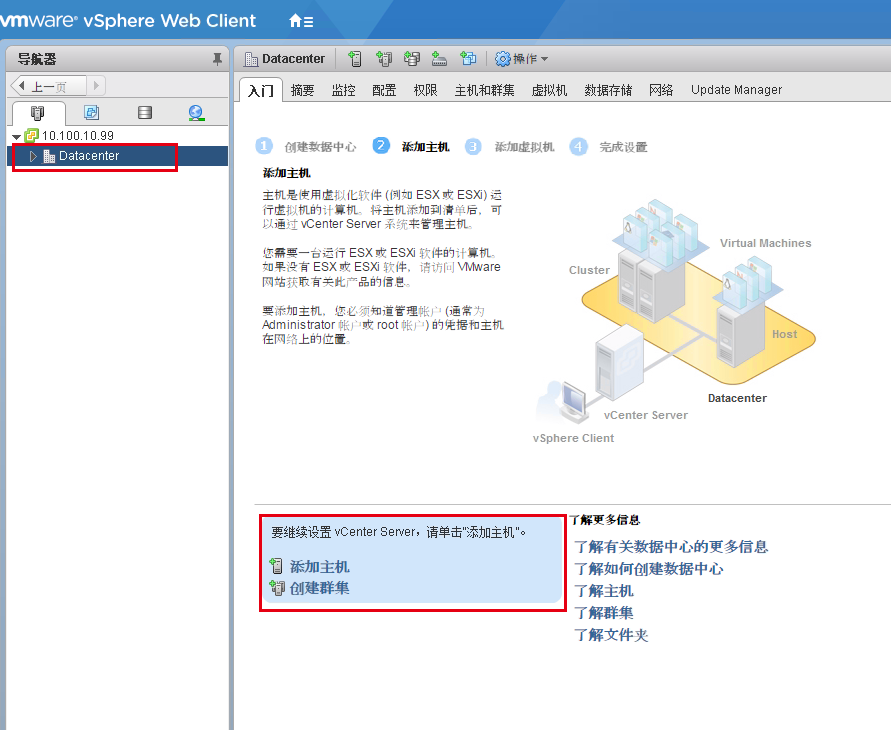Screen dimensions: 891x730
Task: Click the vmware vSphere Web Client logo
Action: [x=128, y=21]
